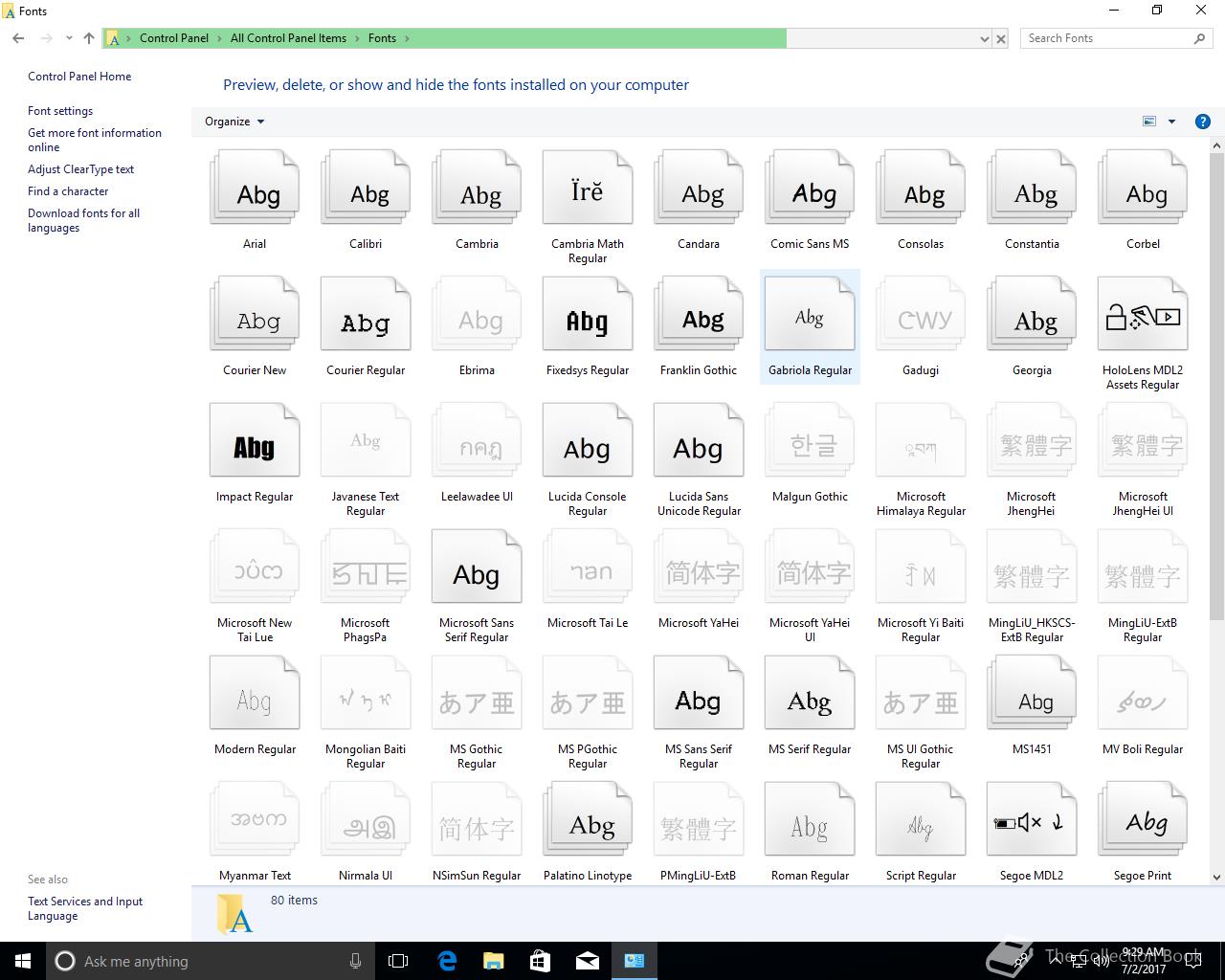Select the Script Regular font

tap(921, 831)
